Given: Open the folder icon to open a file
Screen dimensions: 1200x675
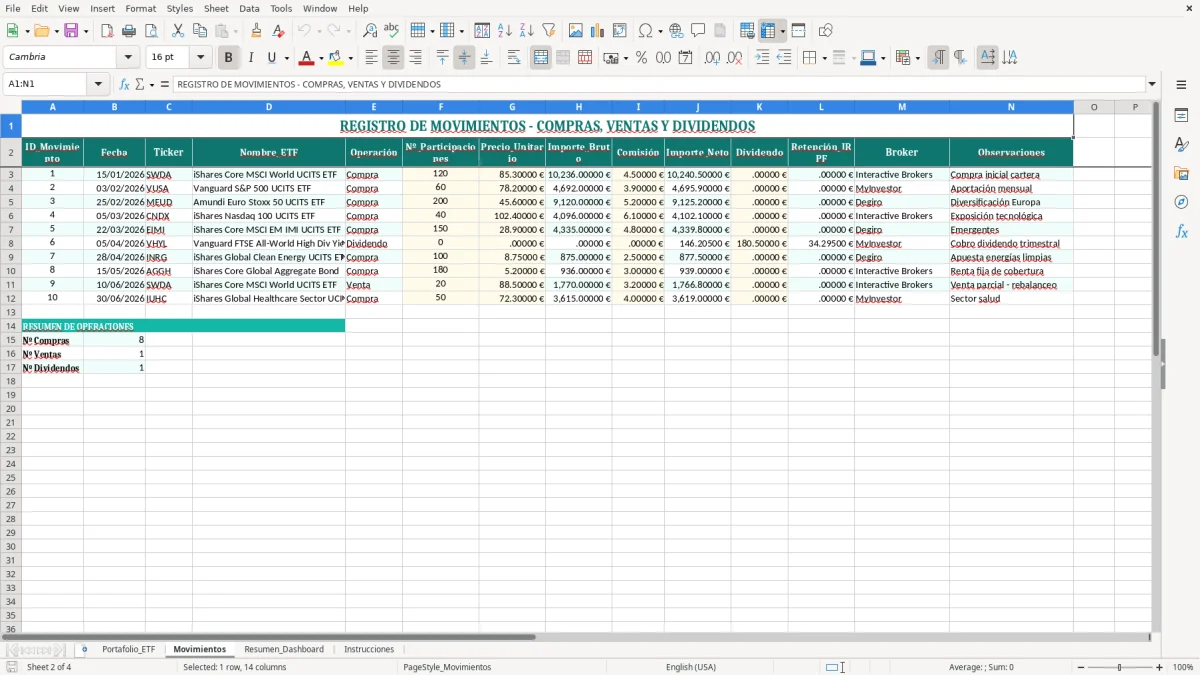Looking at the screenshot, I should (40, 31).
